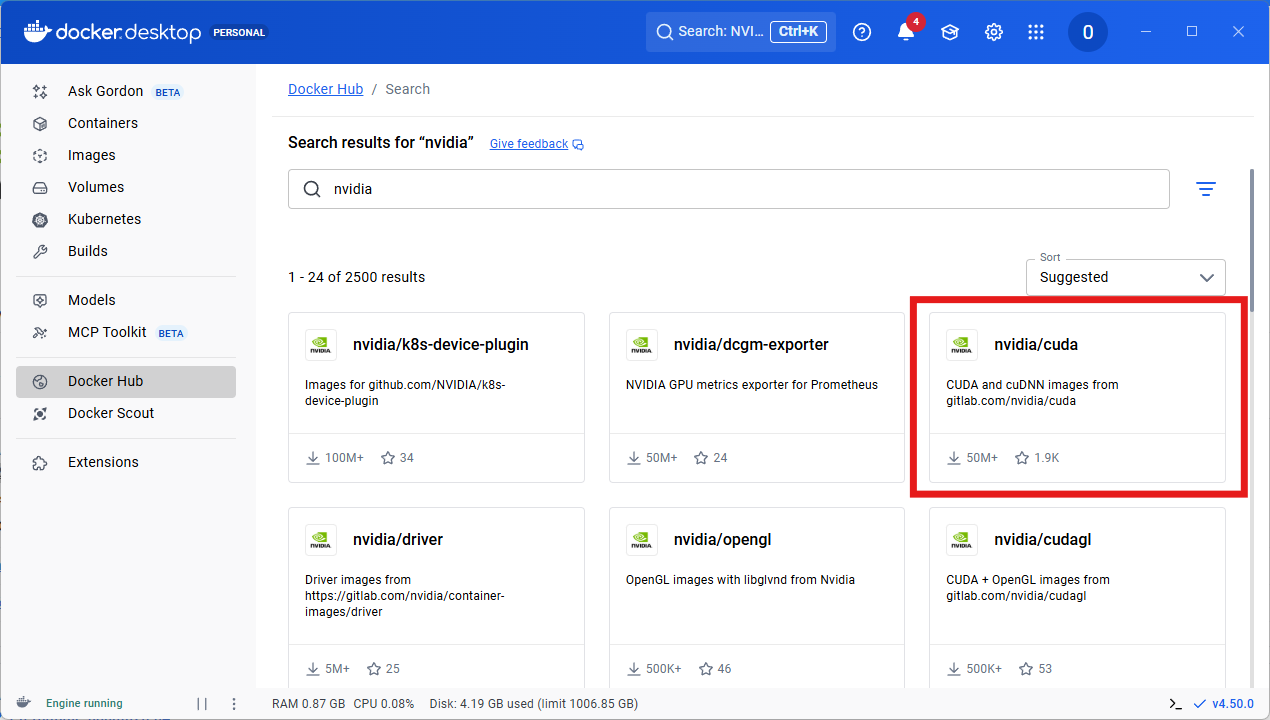Screen dimensions: 1270x720
Task: Click the v4.50.0 version indicator
Action: 1223,704
